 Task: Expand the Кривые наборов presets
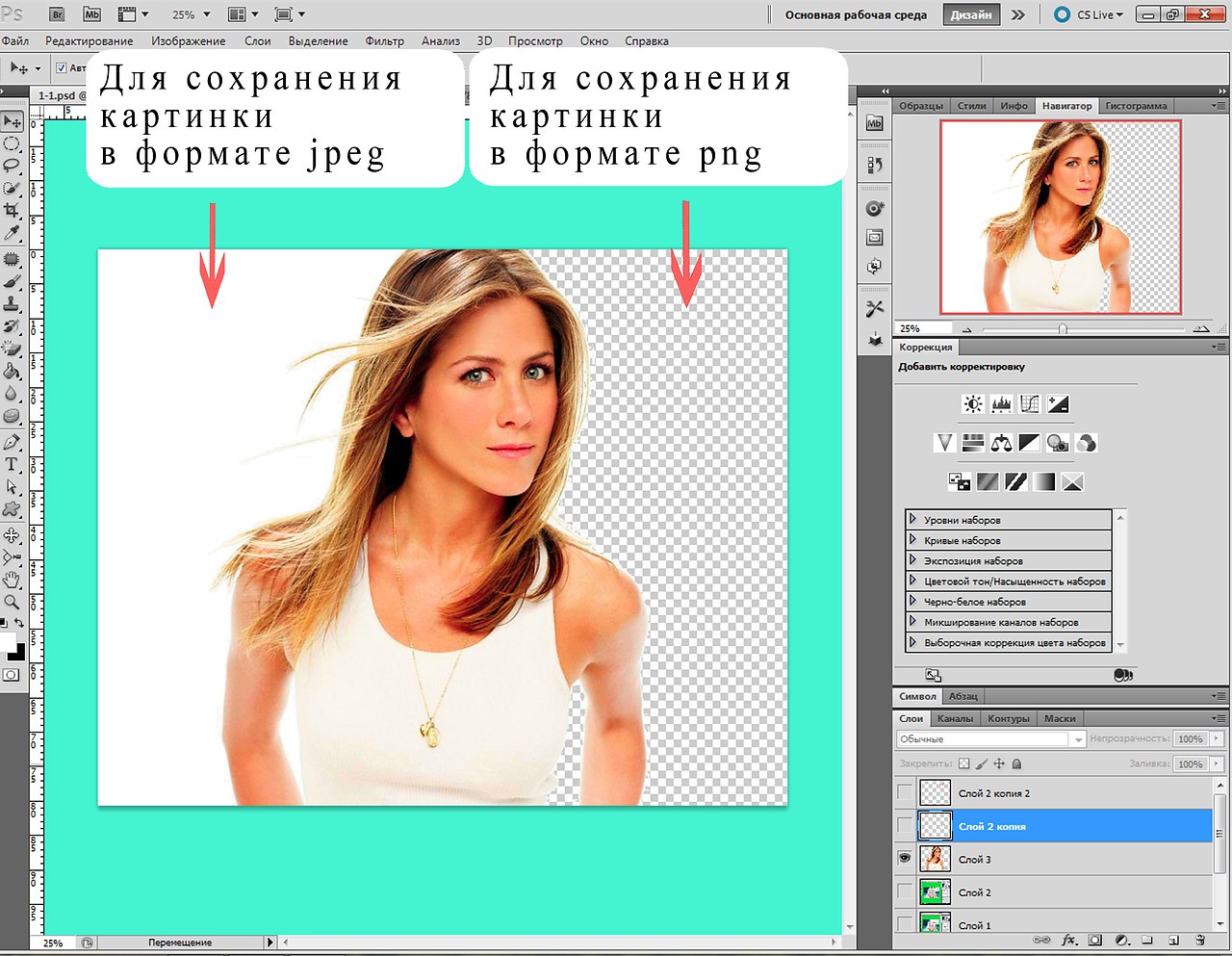click(x=913, y=540)
